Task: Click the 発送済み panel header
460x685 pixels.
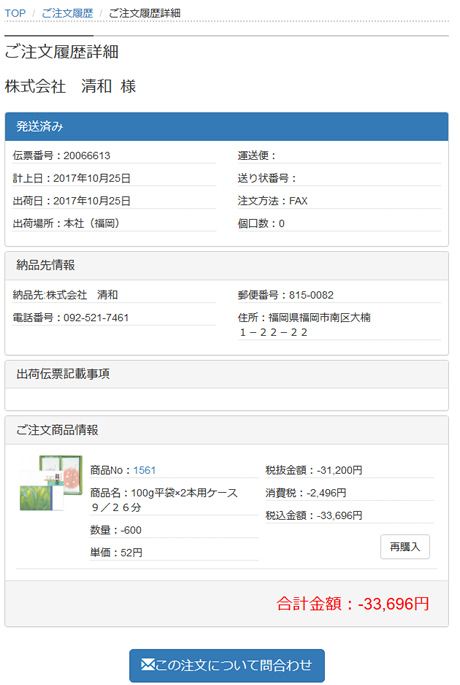Action: (227, 127)
